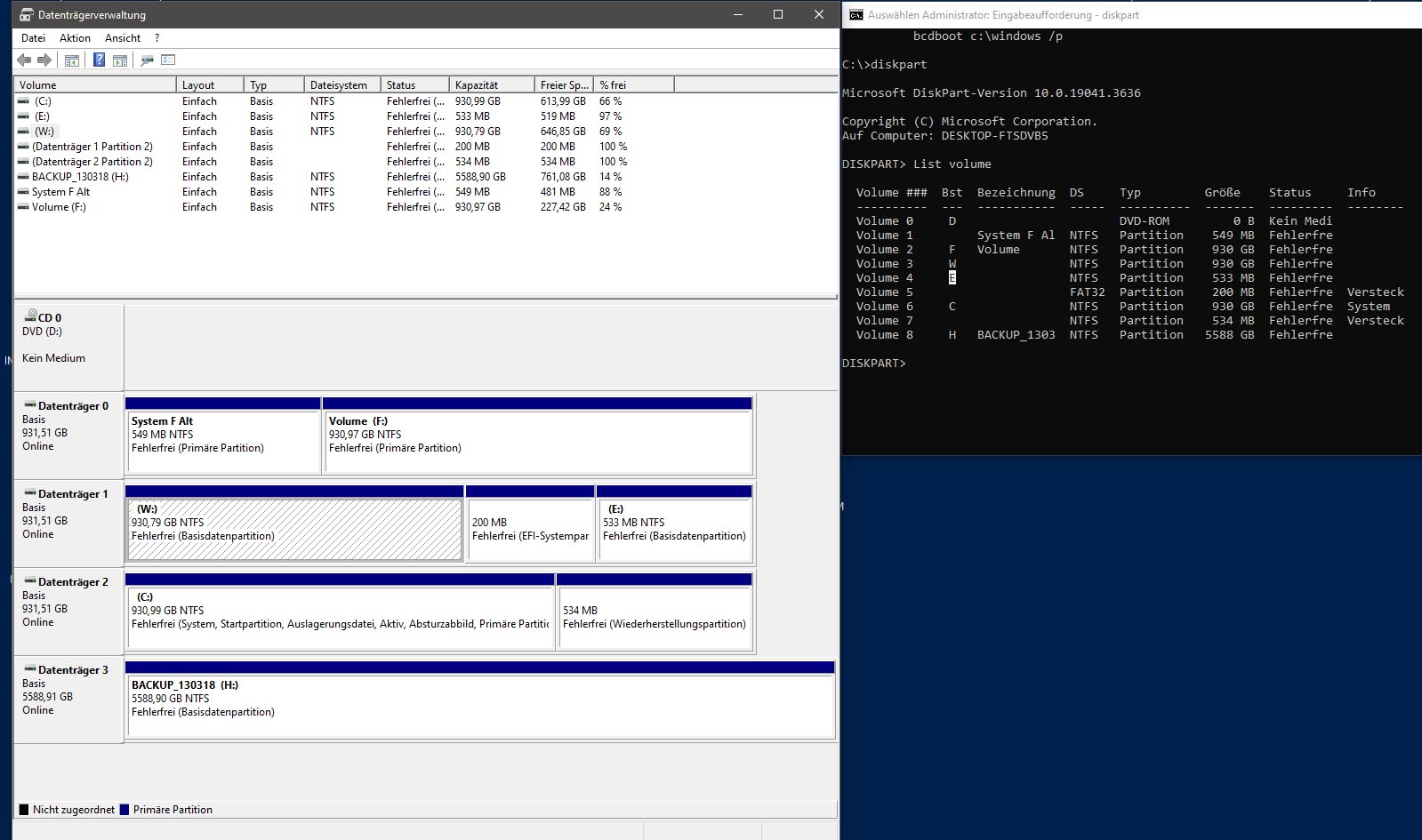
Task: Sort by the % frei column header
Action: [x=634, y=85]
